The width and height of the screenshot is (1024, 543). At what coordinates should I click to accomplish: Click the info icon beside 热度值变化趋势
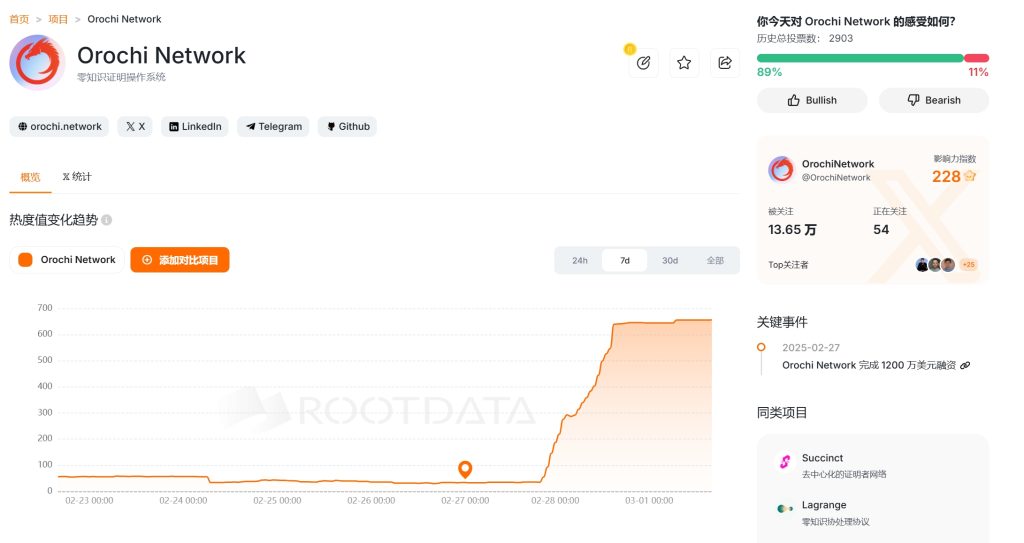point(106,220)
